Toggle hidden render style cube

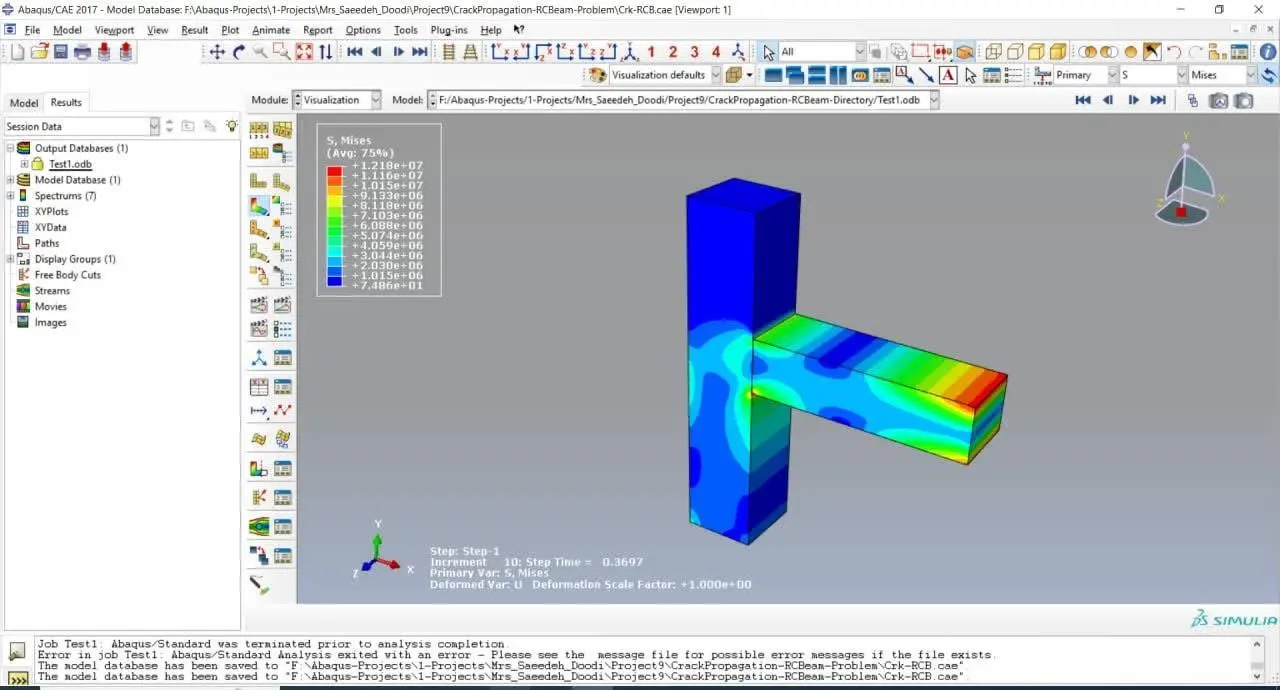[x=1014, y=52]
